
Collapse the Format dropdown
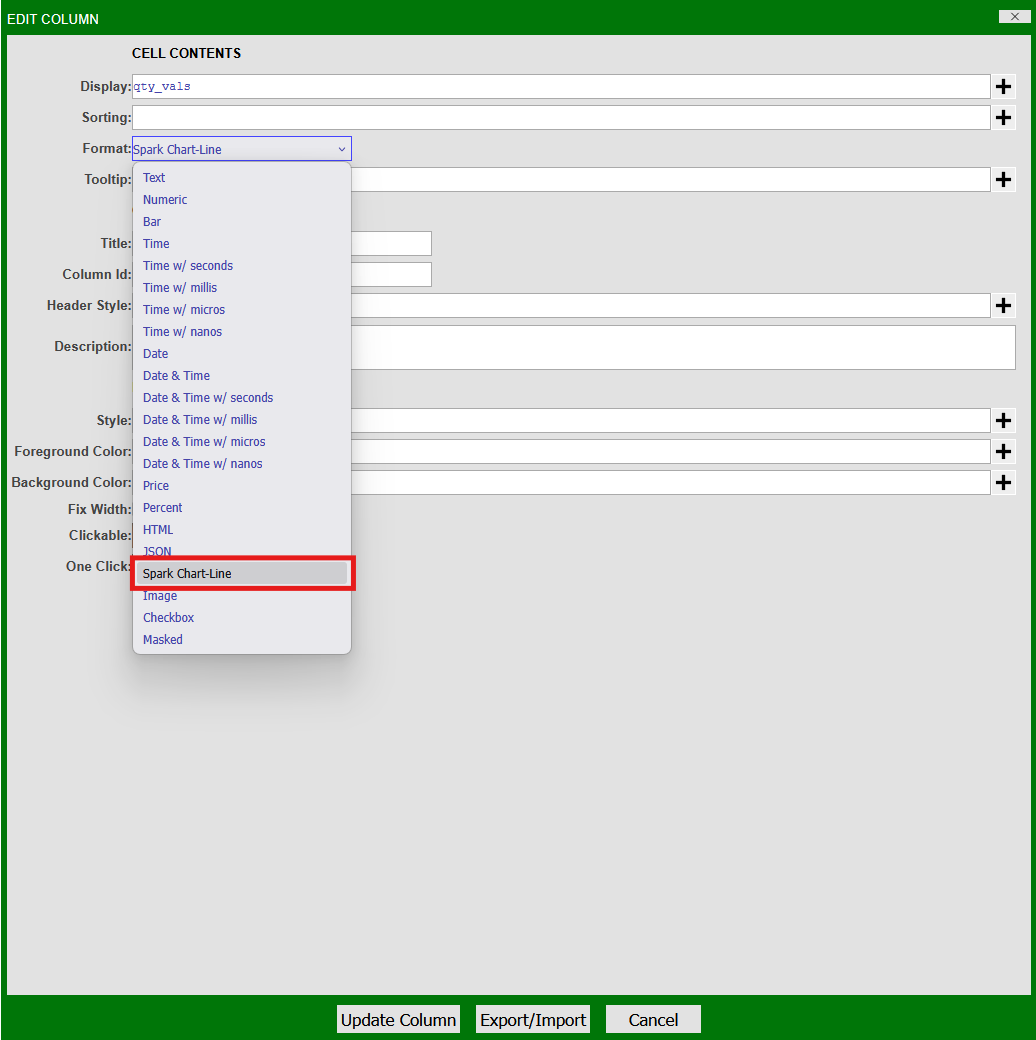[241, 149]
